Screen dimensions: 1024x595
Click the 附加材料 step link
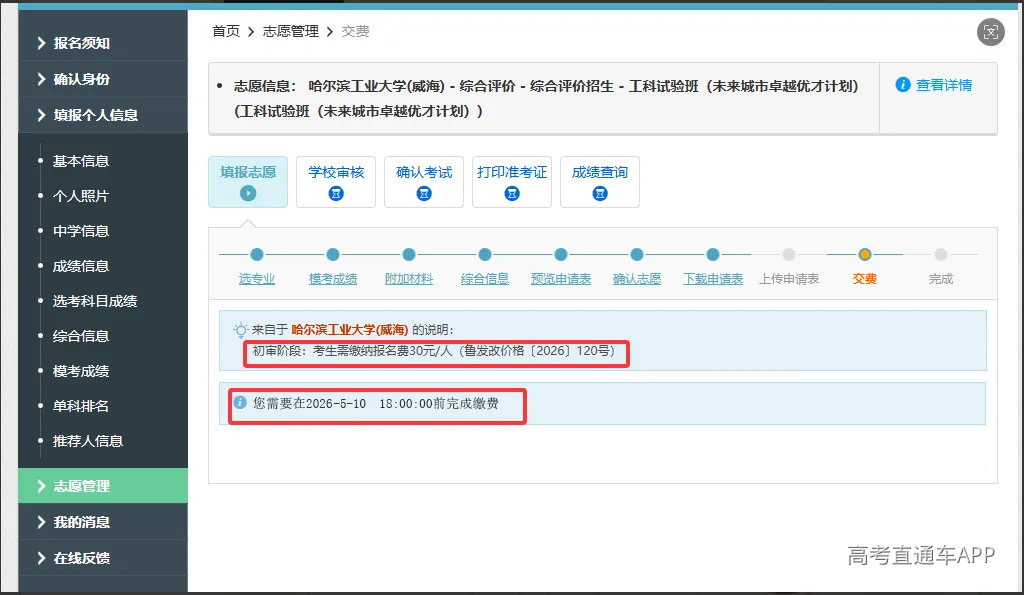coord(409,279)
